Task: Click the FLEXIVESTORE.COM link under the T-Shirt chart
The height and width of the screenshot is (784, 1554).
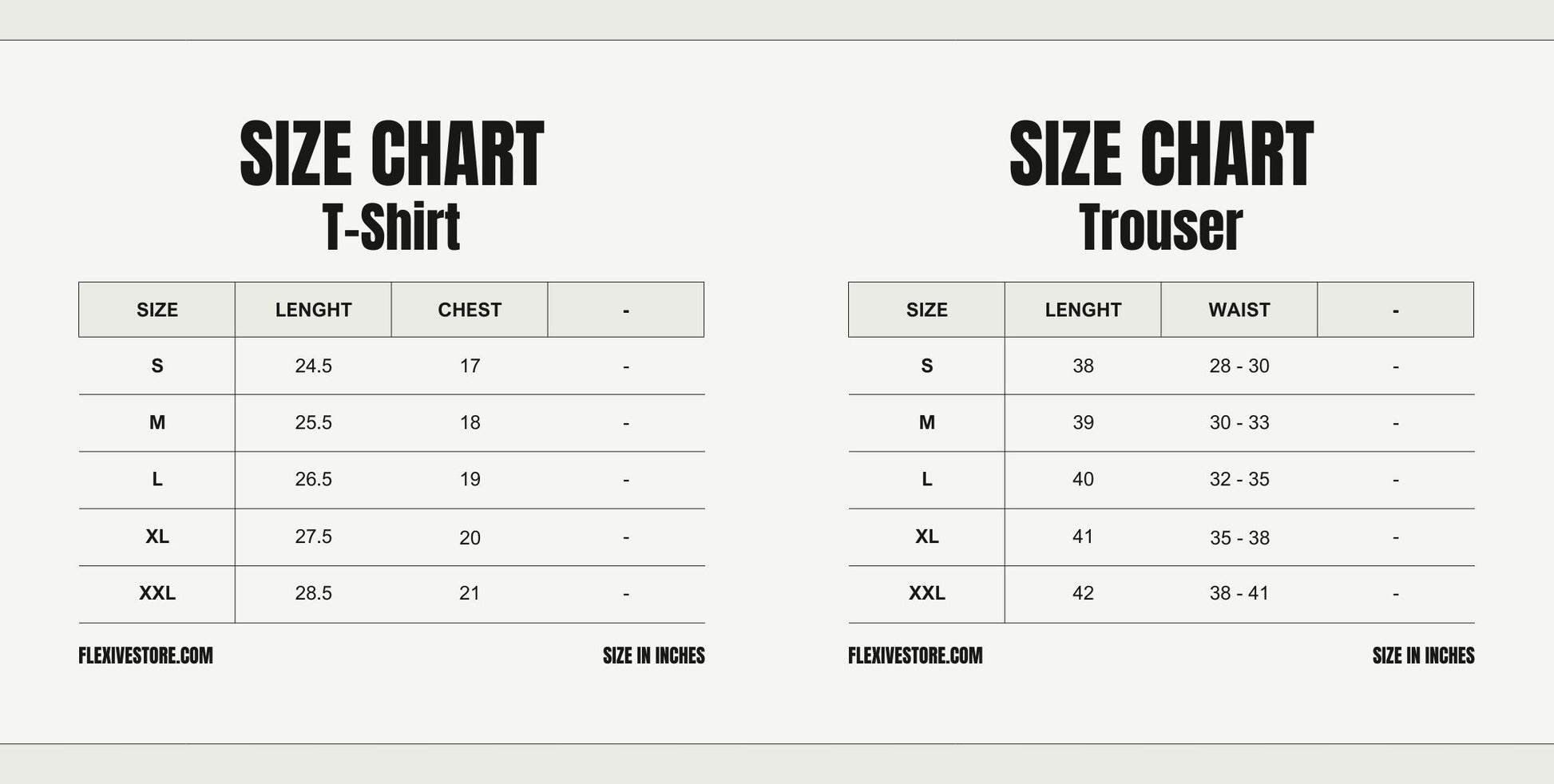Action: (x=145, y=656)
